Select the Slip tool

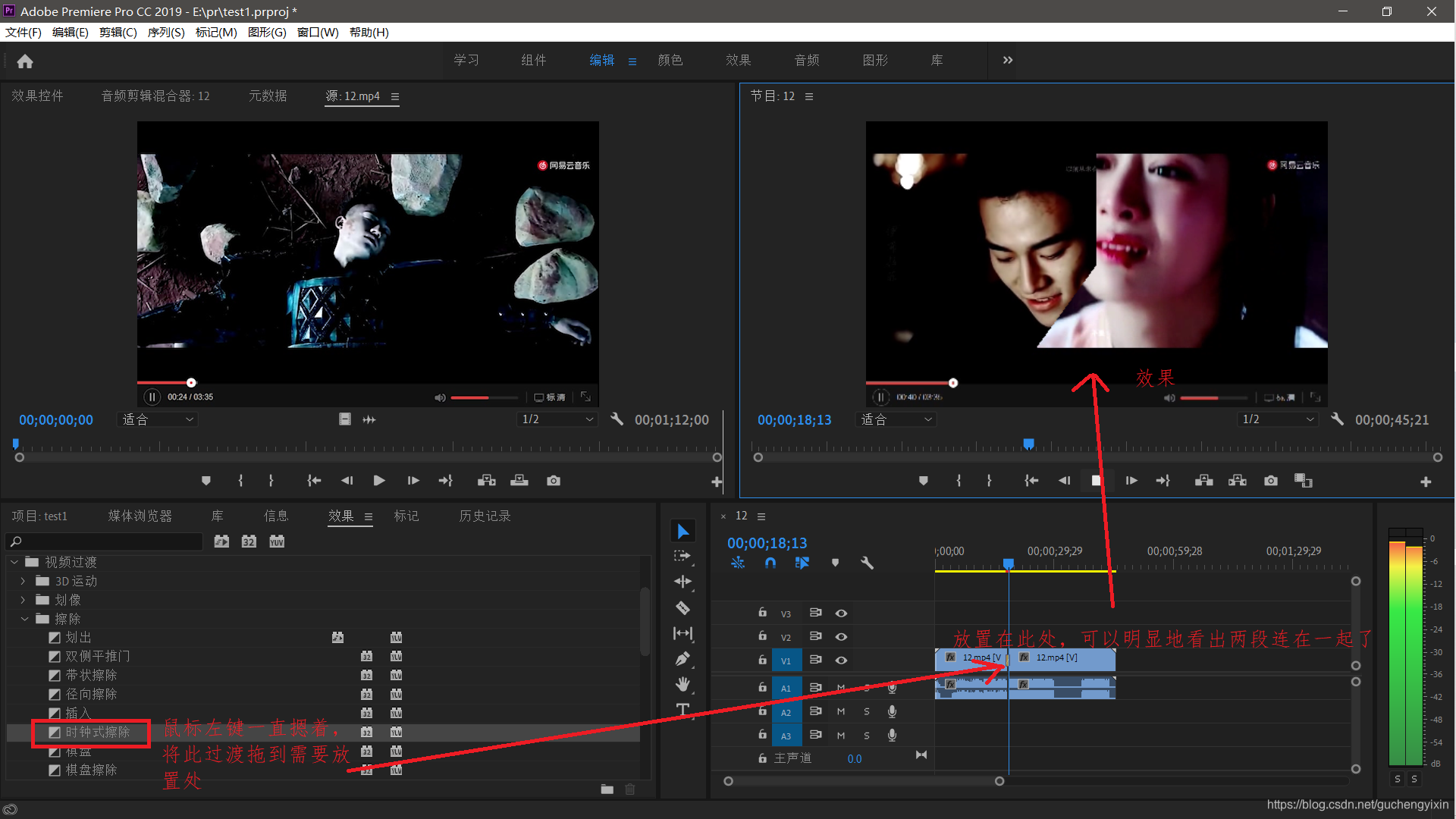pyautogui.click(x=682, y=633)
